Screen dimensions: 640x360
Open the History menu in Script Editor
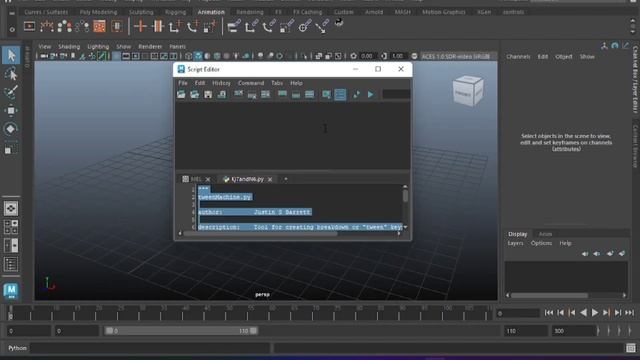(221, 83)
